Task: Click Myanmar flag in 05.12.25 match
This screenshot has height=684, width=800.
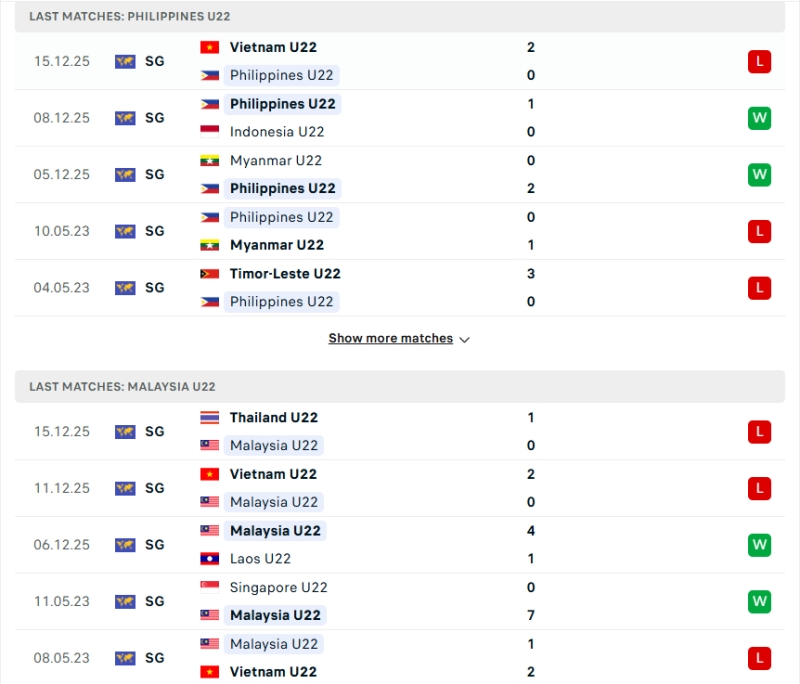Action: [x=210, y=160]
